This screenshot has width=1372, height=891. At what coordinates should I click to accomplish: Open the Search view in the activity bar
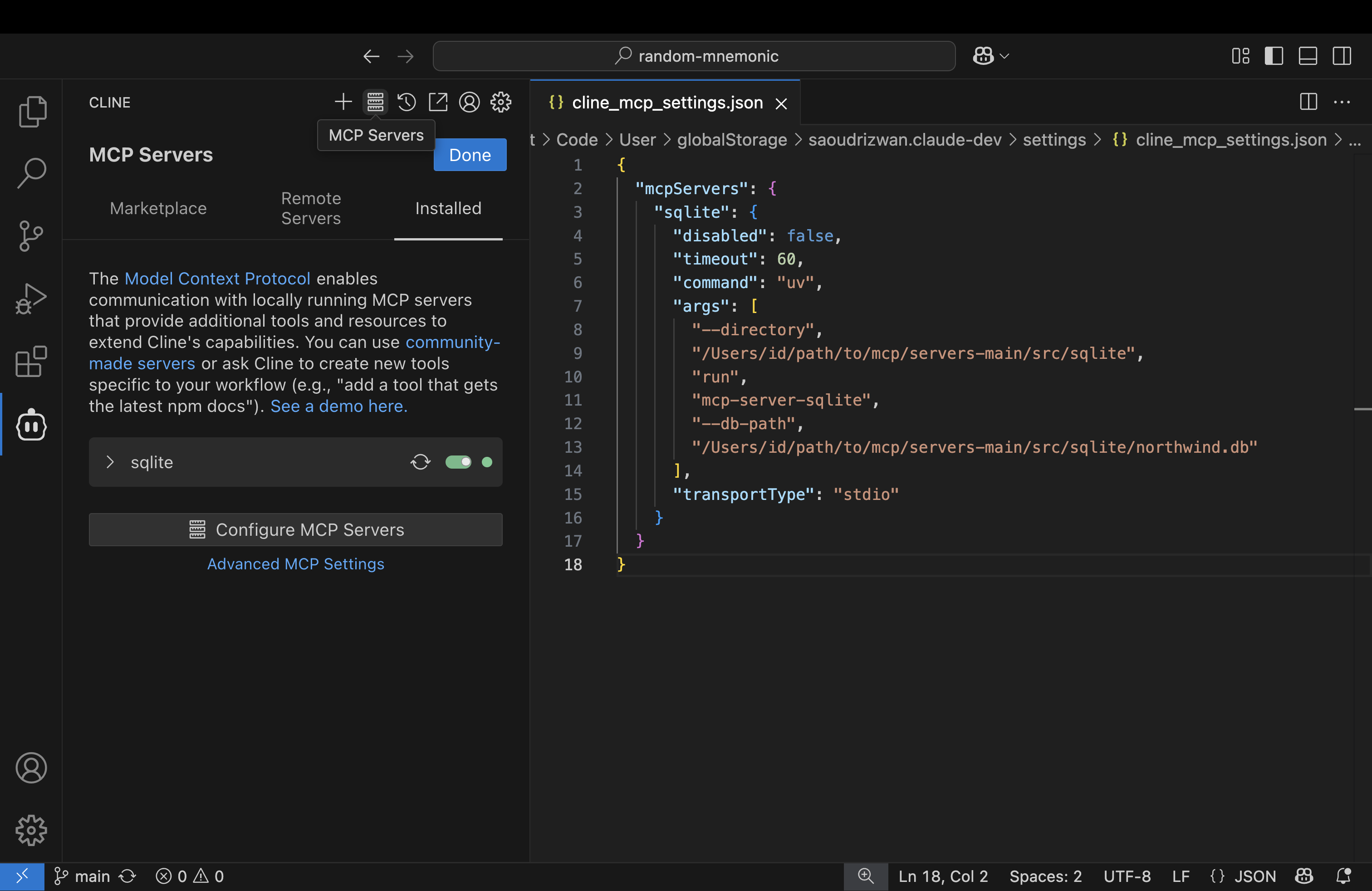tap(32, 173)
